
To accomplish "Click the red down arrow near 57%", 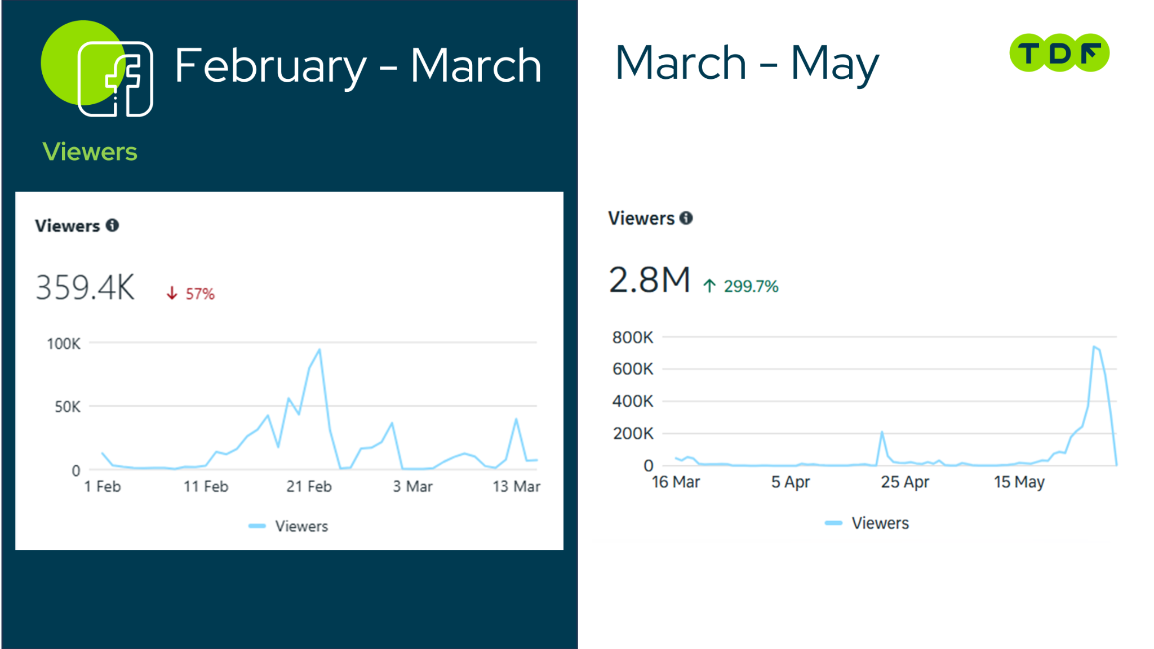I will 171,294.
